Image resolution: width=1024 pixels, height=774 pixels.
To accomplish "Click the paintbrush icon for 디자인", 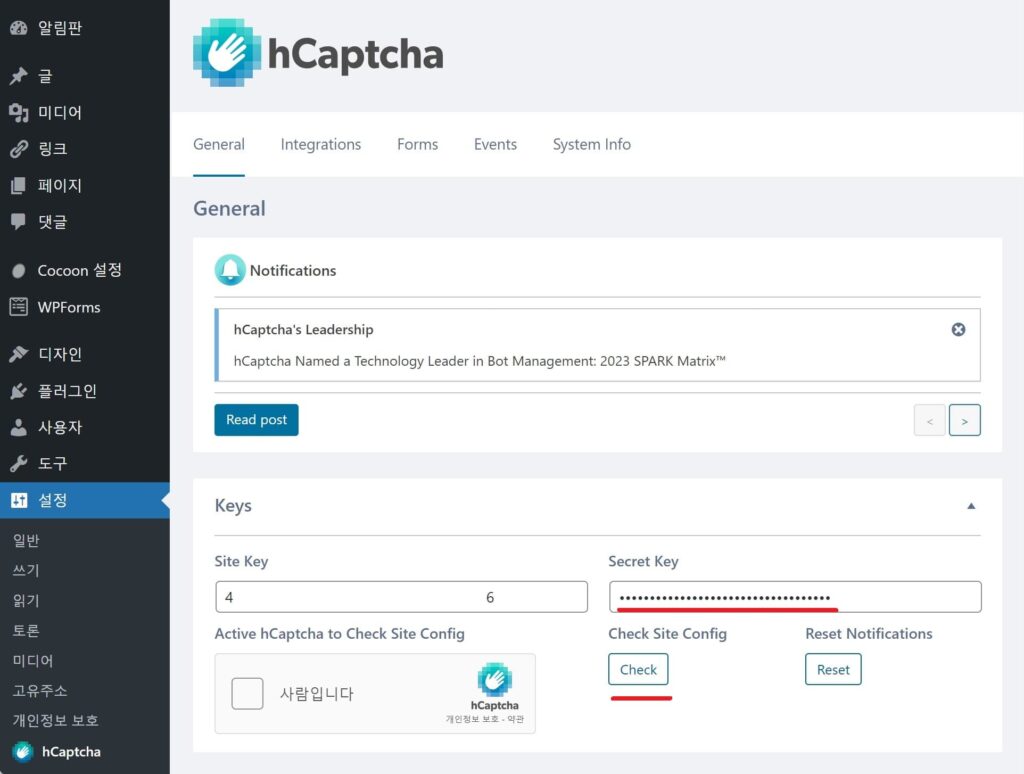I will click(x=19, y=354).
